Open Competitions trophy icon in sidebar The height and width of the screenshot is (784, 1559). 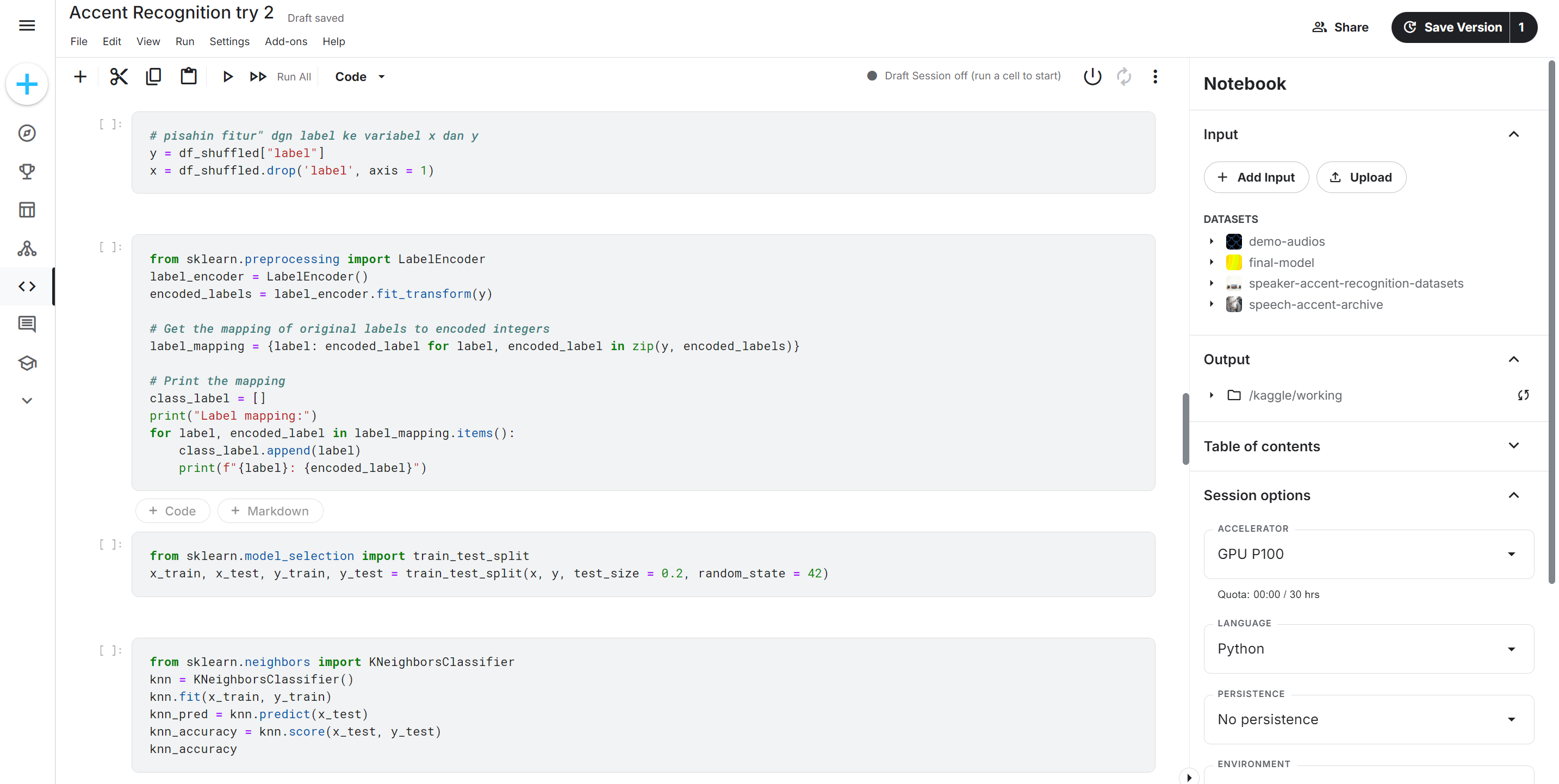[27, 171]
